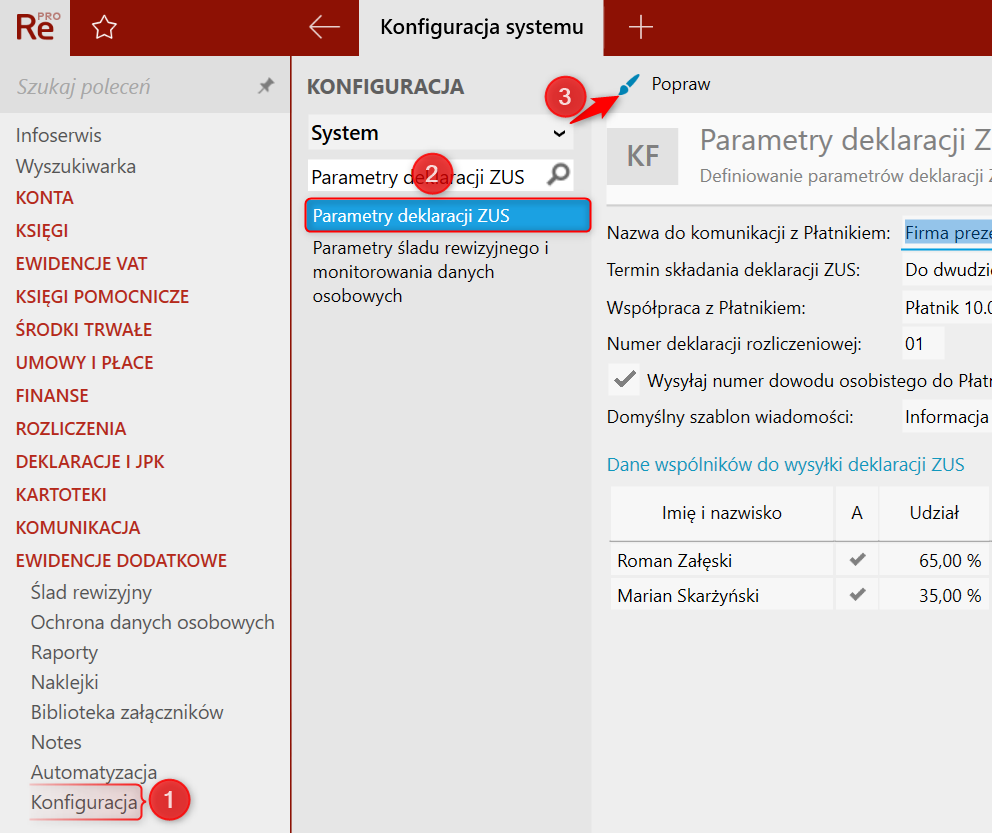Open the default message template dropdown
The height and width of the screenshot is (833, 992).
click(946, 417)
